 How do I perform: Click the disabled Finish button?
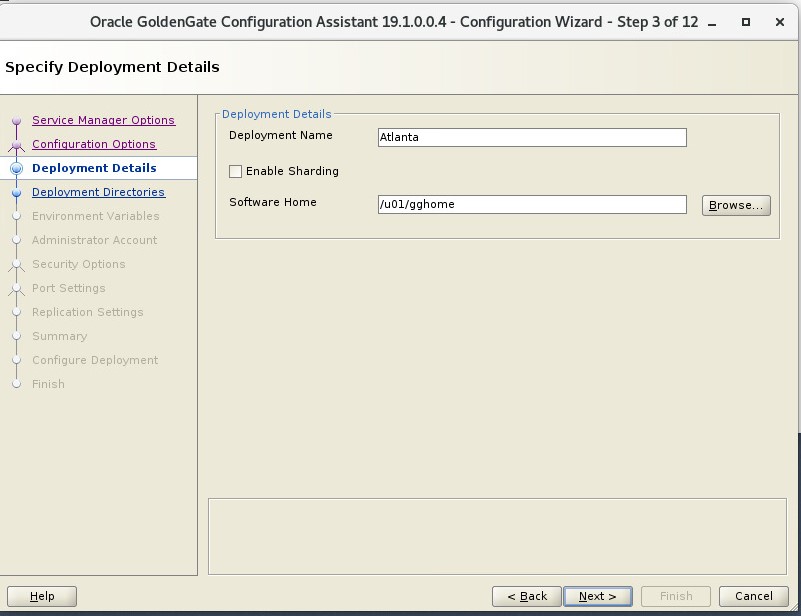676,596
